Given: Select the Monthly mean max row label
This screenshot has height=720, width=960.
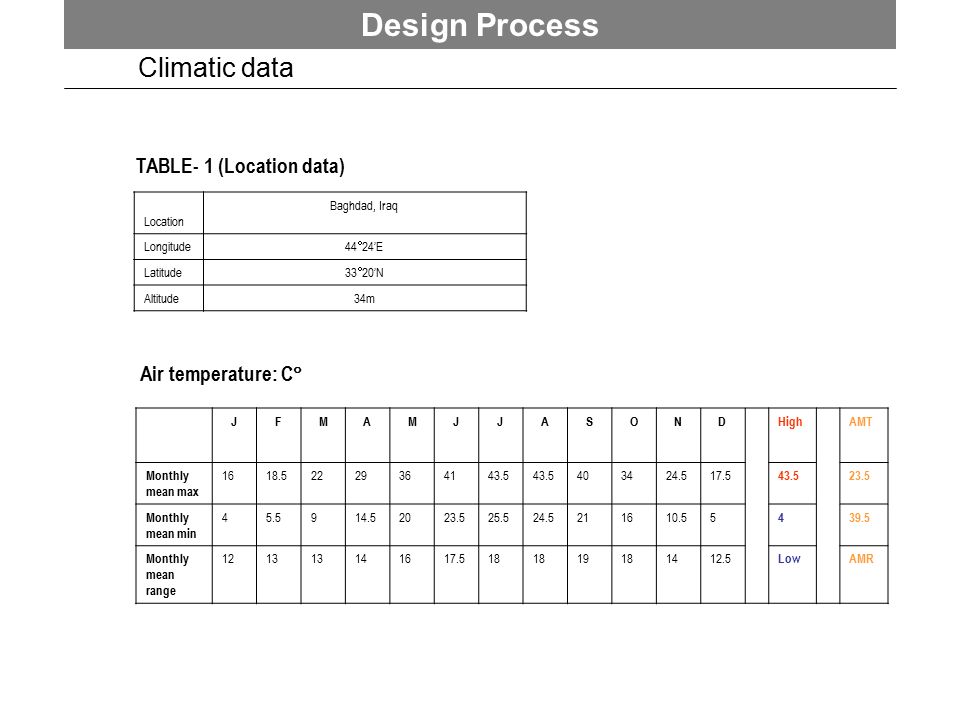Looking at the screenshot, I should 174,483.
